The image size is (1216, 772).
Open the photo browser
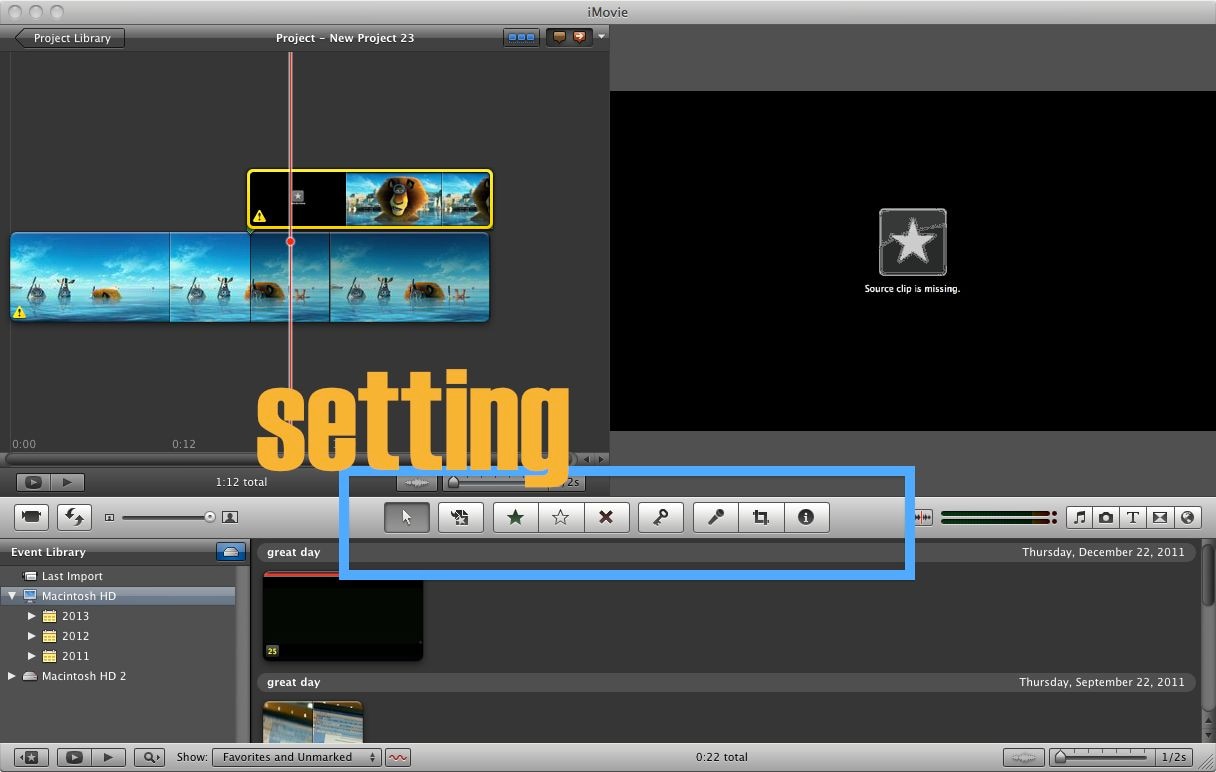click(1106, 517)
